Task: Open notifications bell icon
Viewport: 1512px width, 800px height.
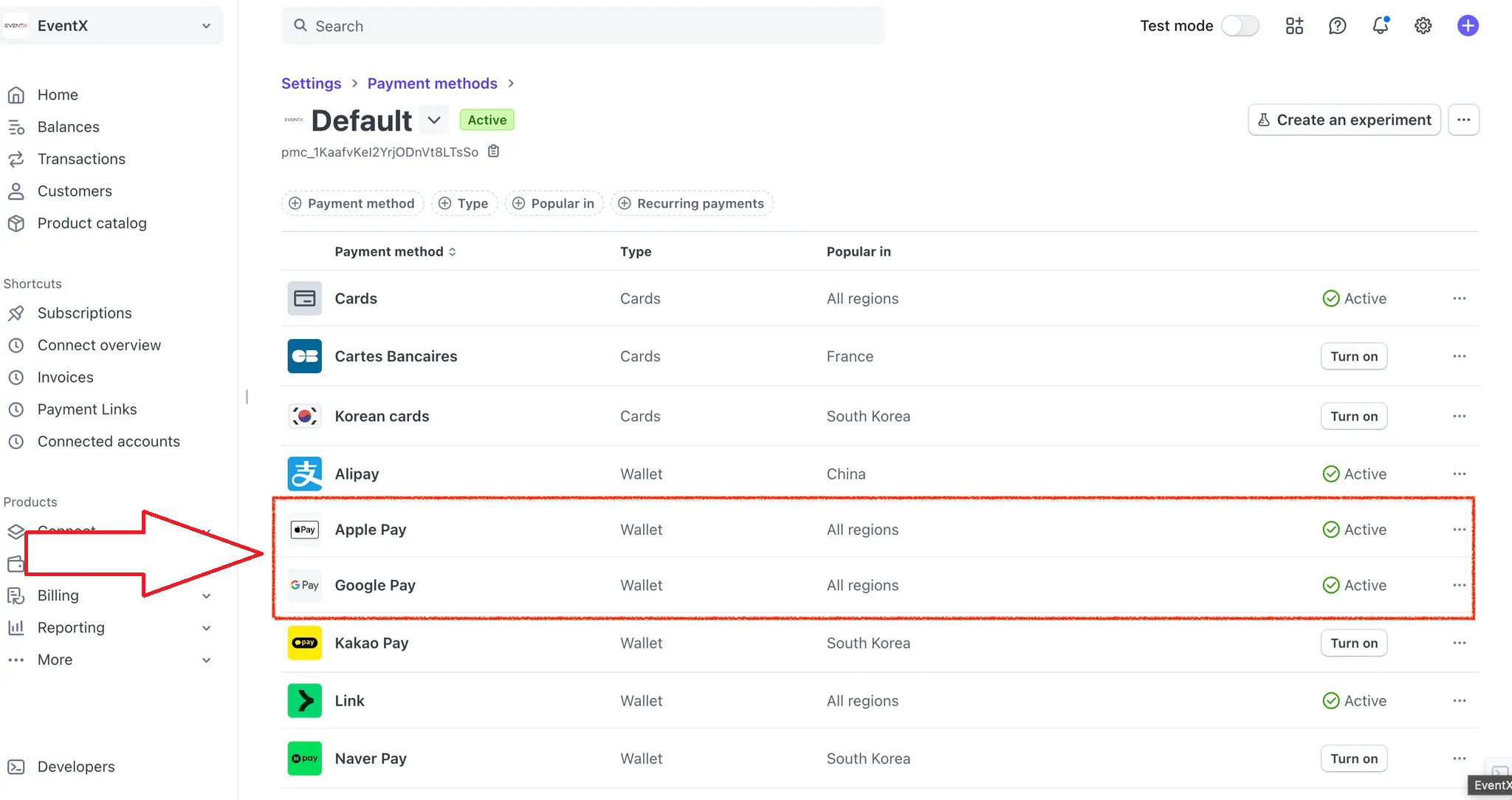Action: (x=1380, y=26)
